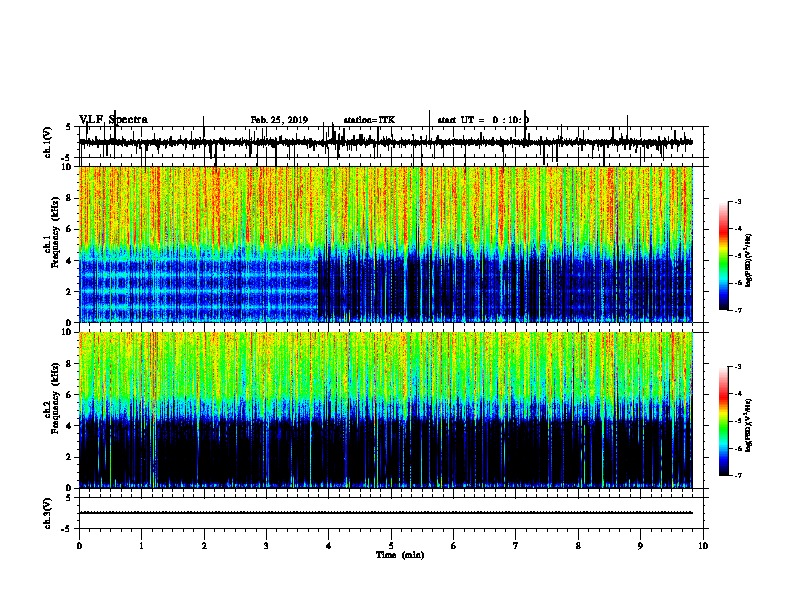
Task: Click tick label "1" on the Time axis
Action: tap(141, 546)
